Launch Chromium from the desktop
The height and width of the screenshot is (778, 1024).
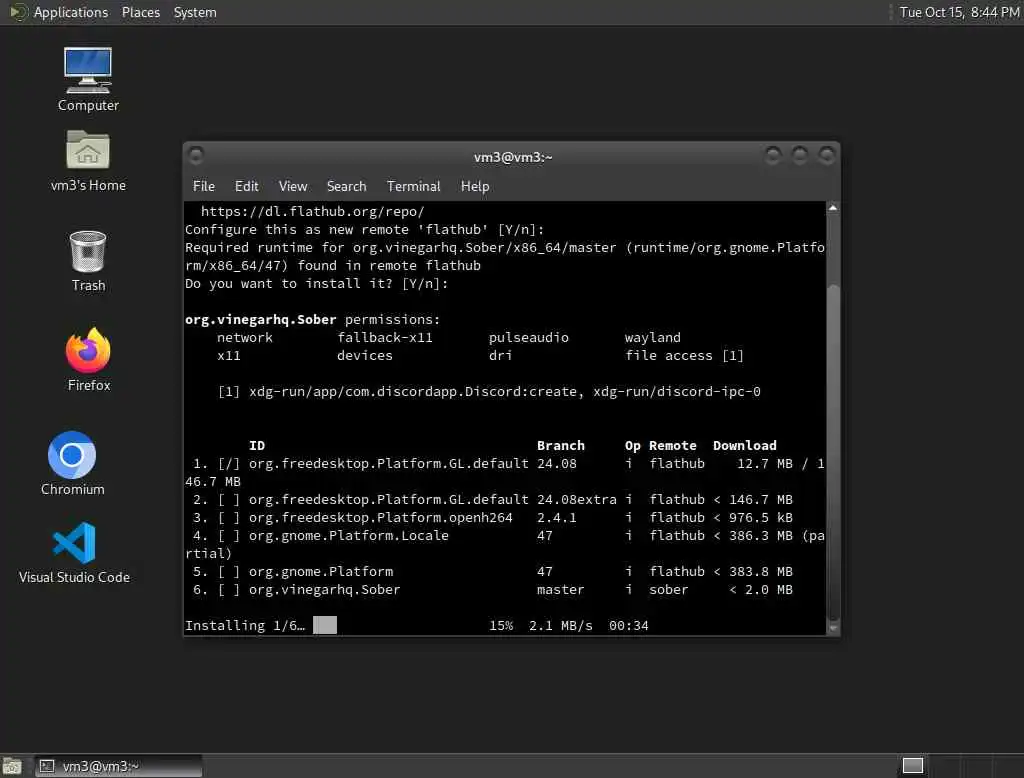[72, 463]
